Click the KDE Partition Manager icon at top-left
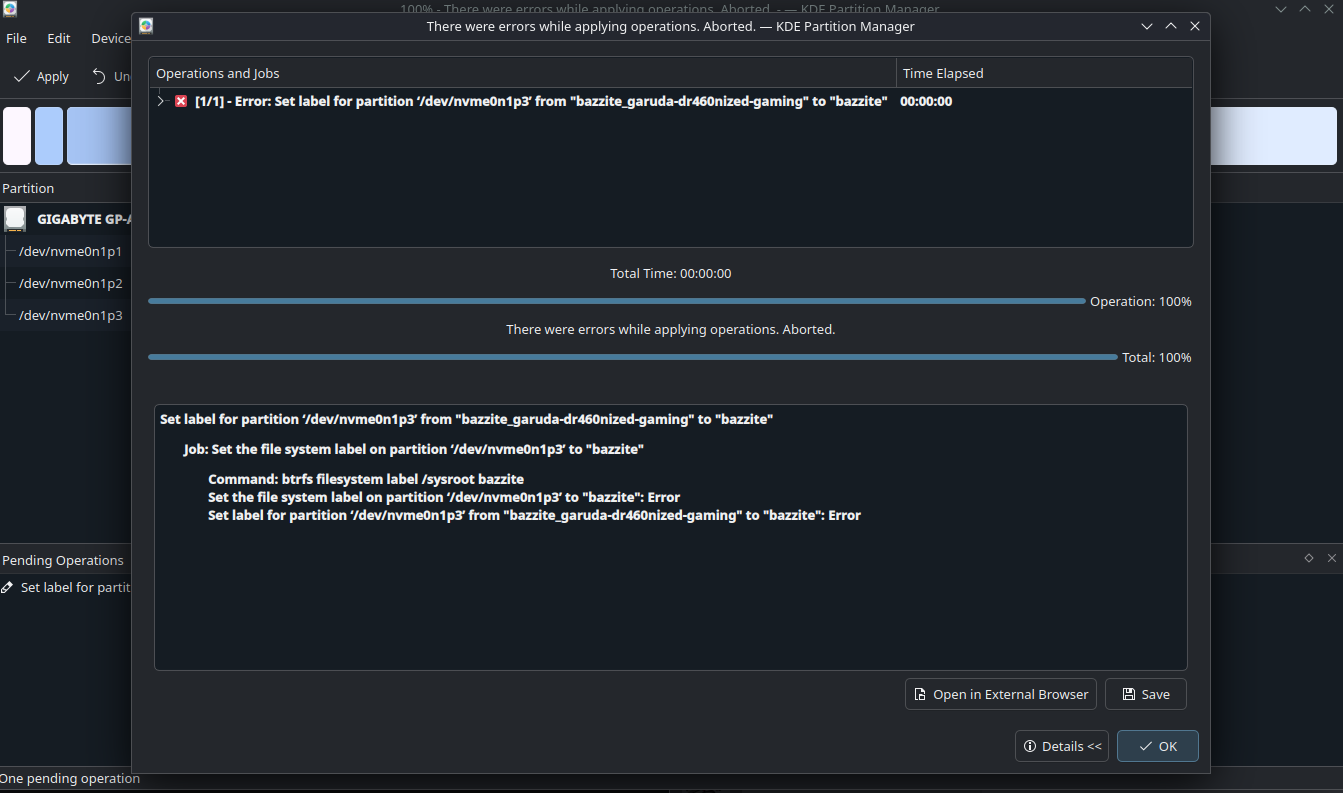This screenshot has width=1343, height=793. click(x=9, y=9)
